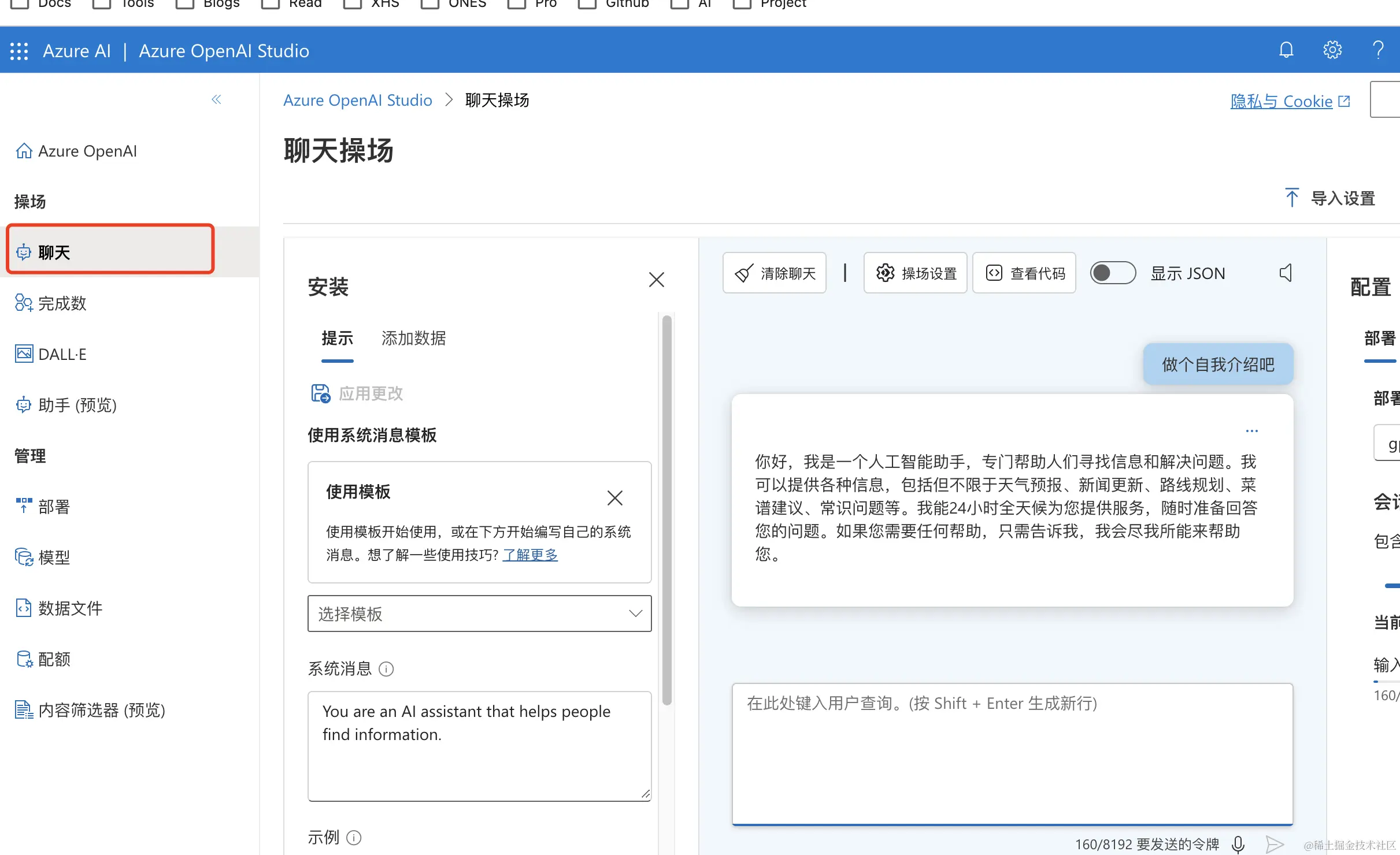Click the help question mark icon
The image size is (1400, 855).
pos(1378,50)
